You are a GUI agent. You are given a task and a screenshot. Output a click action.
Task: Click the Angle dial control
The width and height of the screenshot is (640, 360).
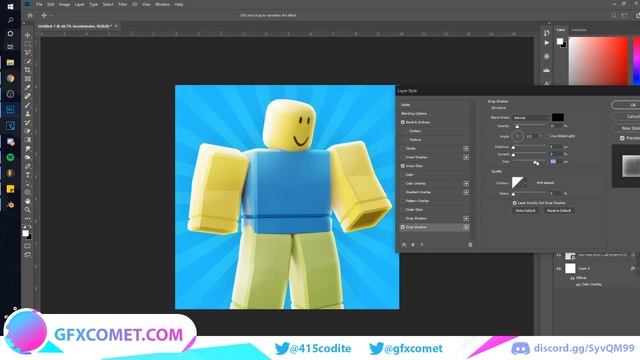coord(517,136)
